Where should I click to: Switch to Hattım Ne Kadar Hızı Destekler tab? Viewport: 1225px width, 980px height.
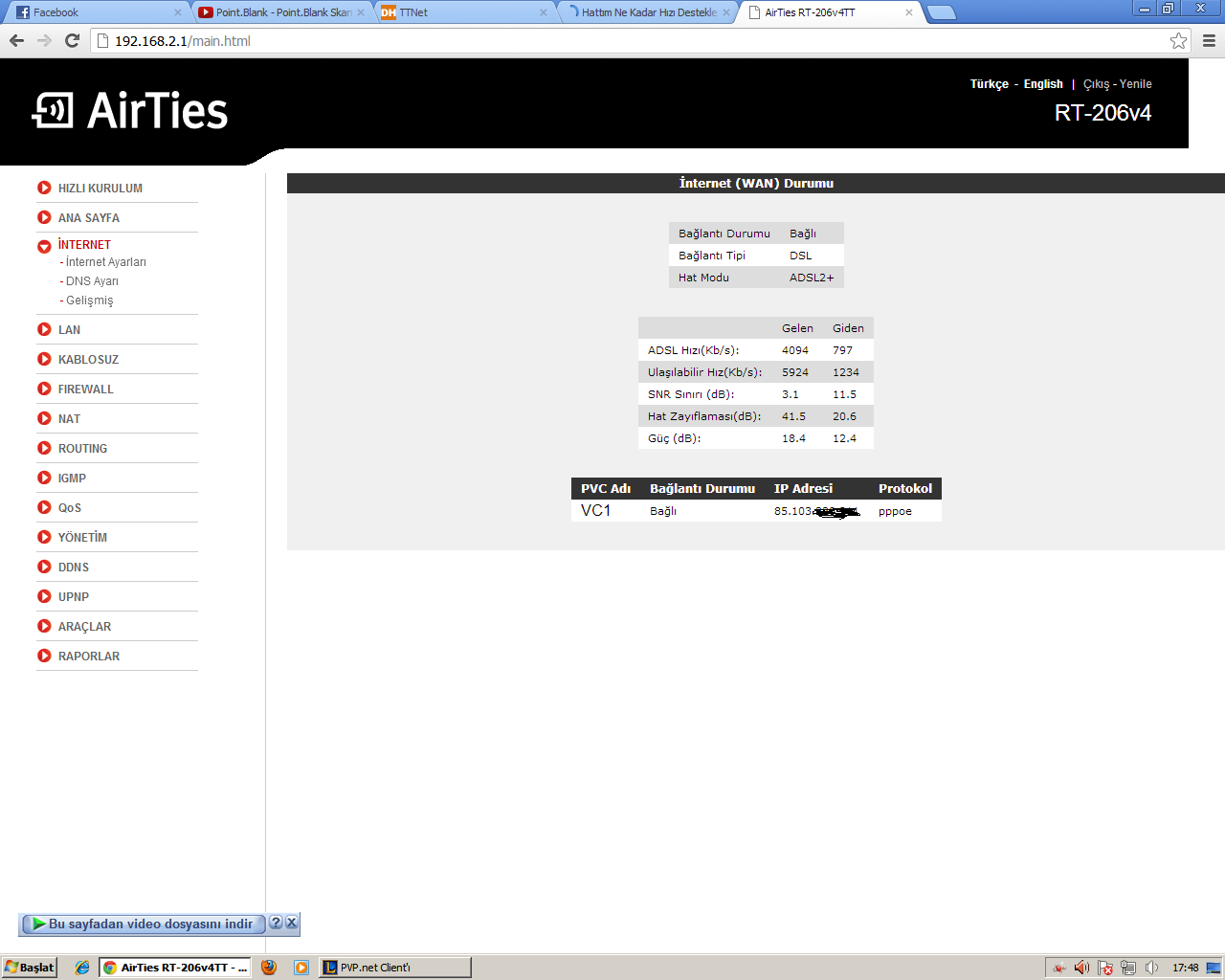click(x=648, y=12)
